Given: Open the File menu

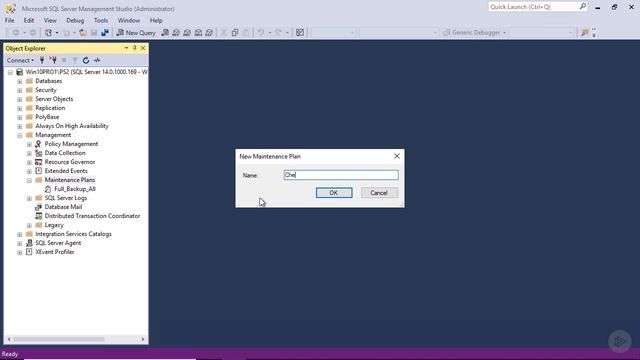Looking at the screenshot, I should (9, 20).
